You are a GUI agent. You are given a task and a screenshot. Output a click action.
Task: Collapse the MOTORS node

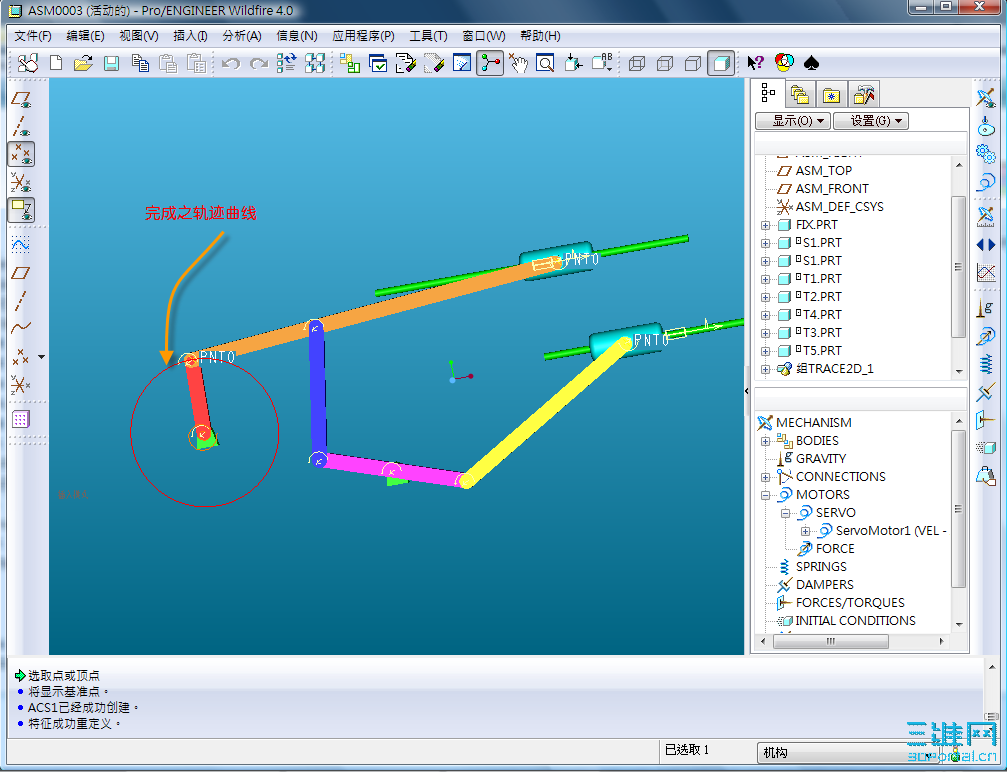766,495
